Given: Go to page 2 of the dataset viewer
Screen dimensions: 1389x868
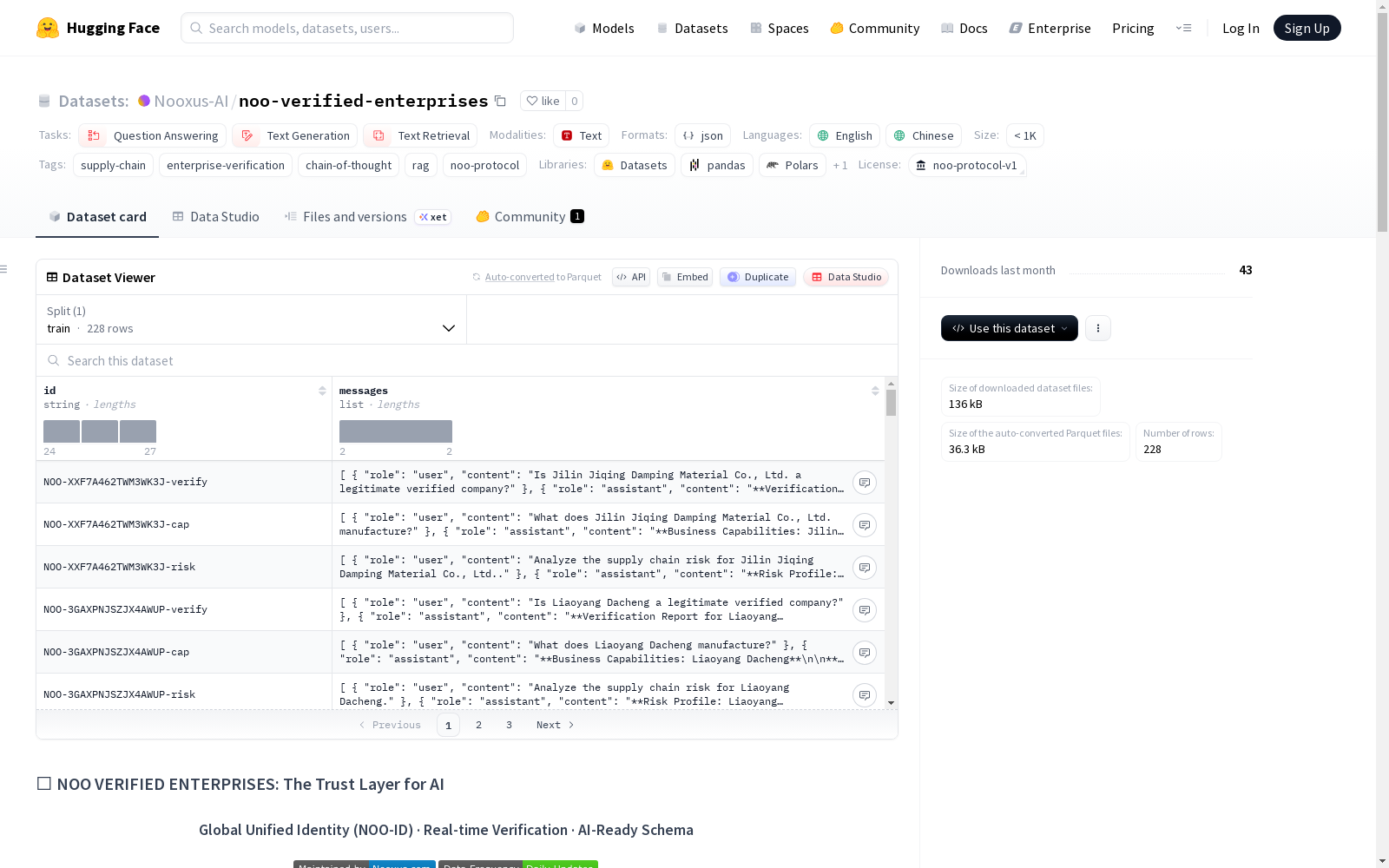Looking at the screenshot, I should point(478,725).
